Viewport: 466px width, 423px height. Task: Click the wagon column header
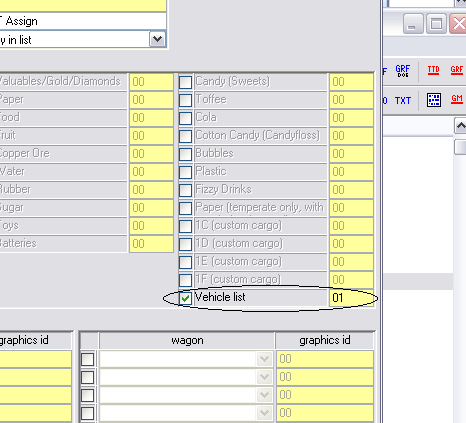(x=187, y=340)
